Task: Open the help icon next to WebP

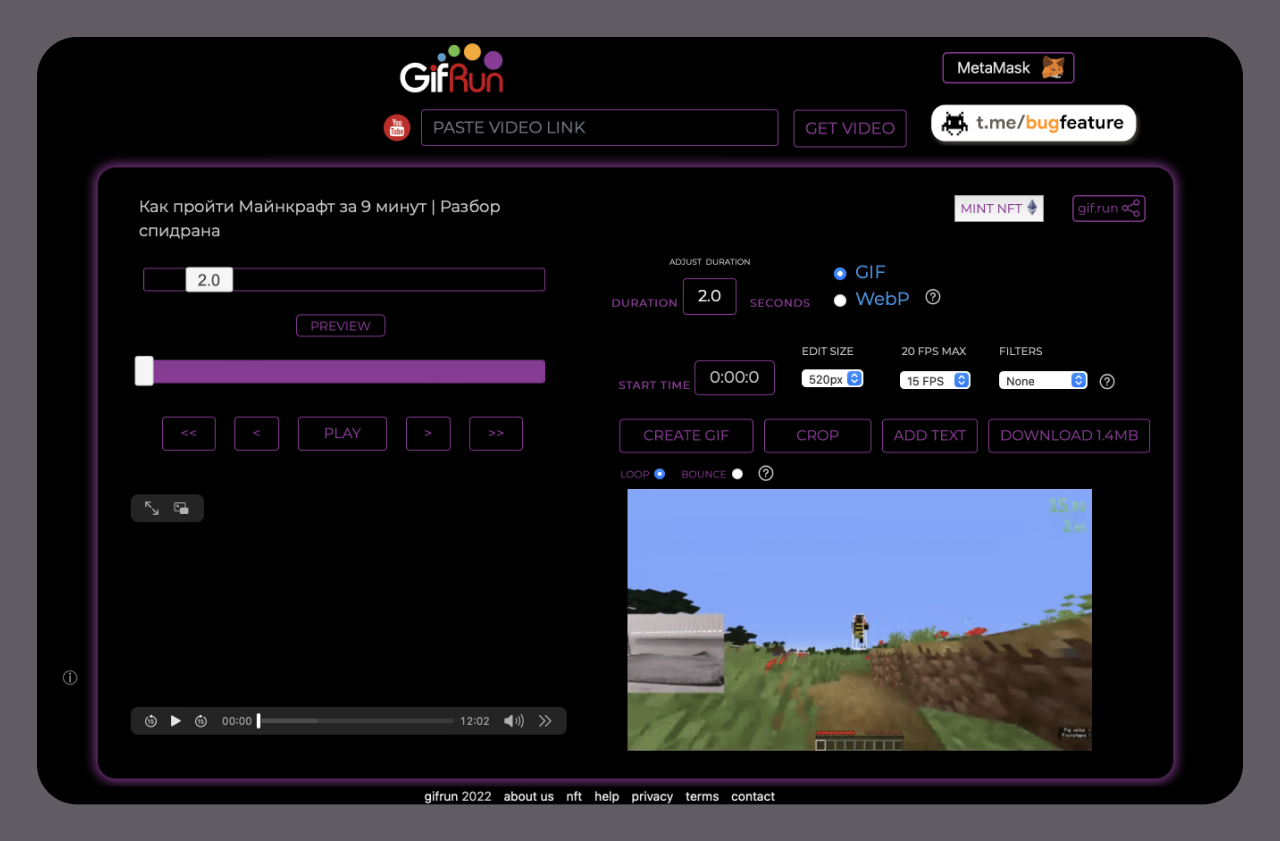Action: pos(933,297)
